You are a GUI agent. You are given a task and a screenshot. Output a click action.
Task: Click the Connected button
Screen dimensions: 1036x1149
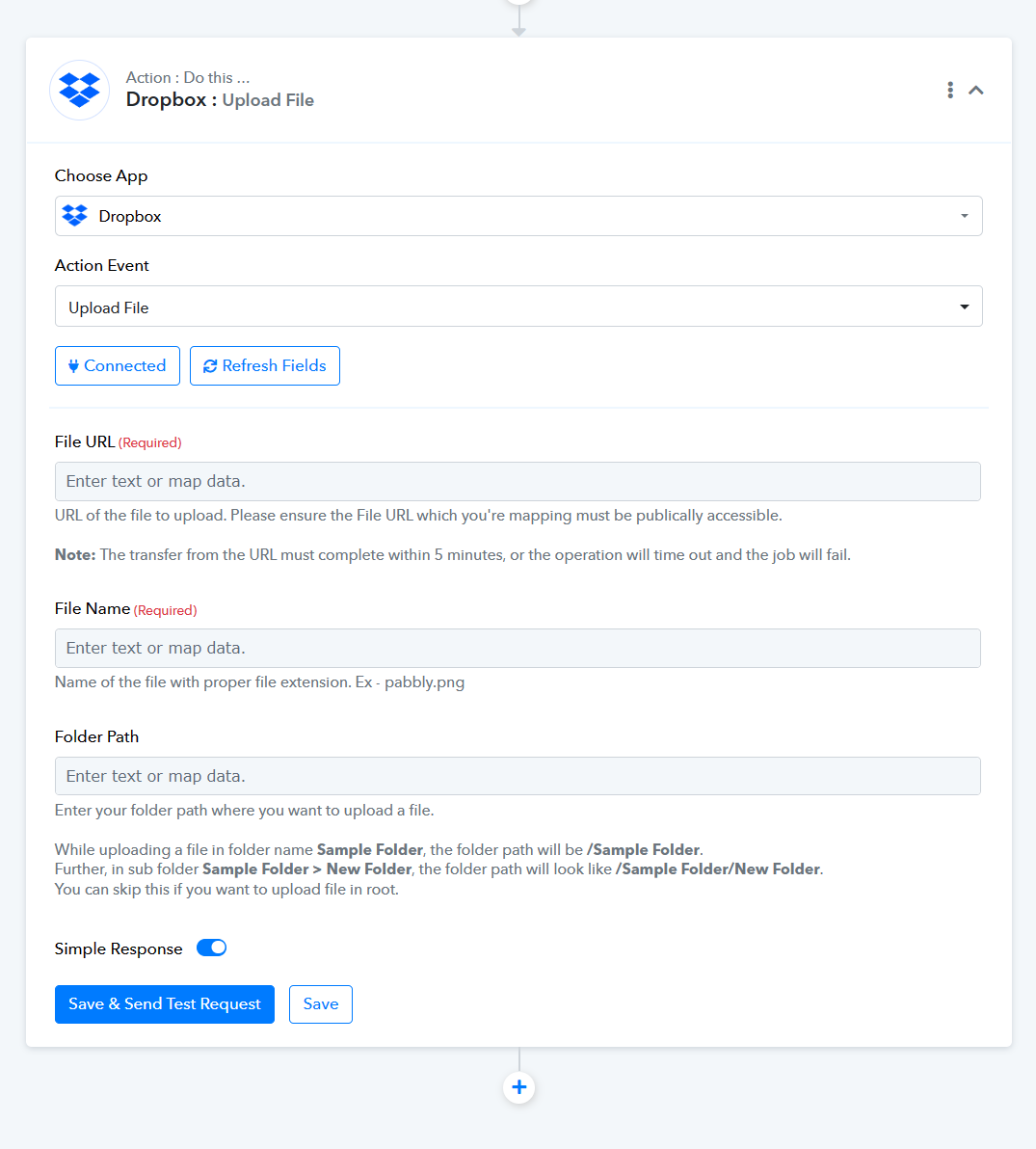coord(118,365)
